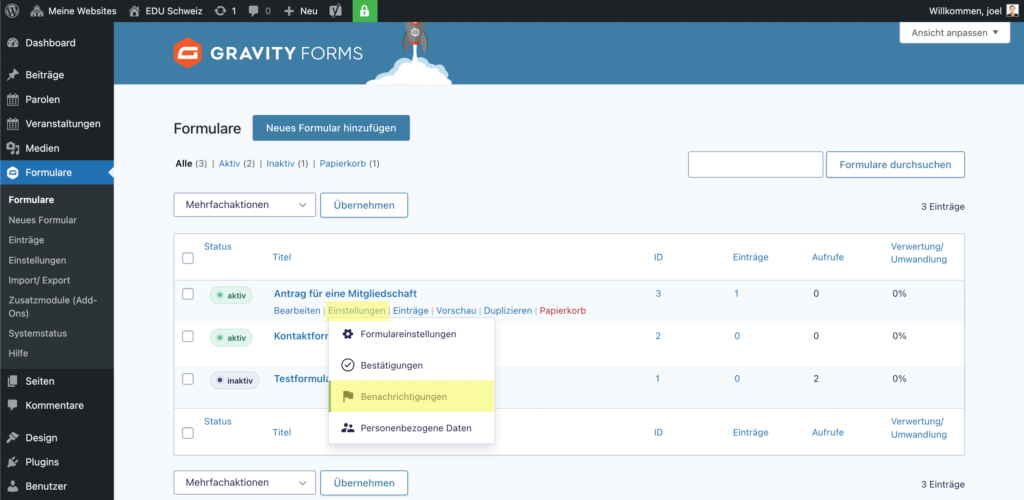Click the WordPress logo in admin bar
This screenshot has width=1024, height=500.
click(x=13, y=11)
